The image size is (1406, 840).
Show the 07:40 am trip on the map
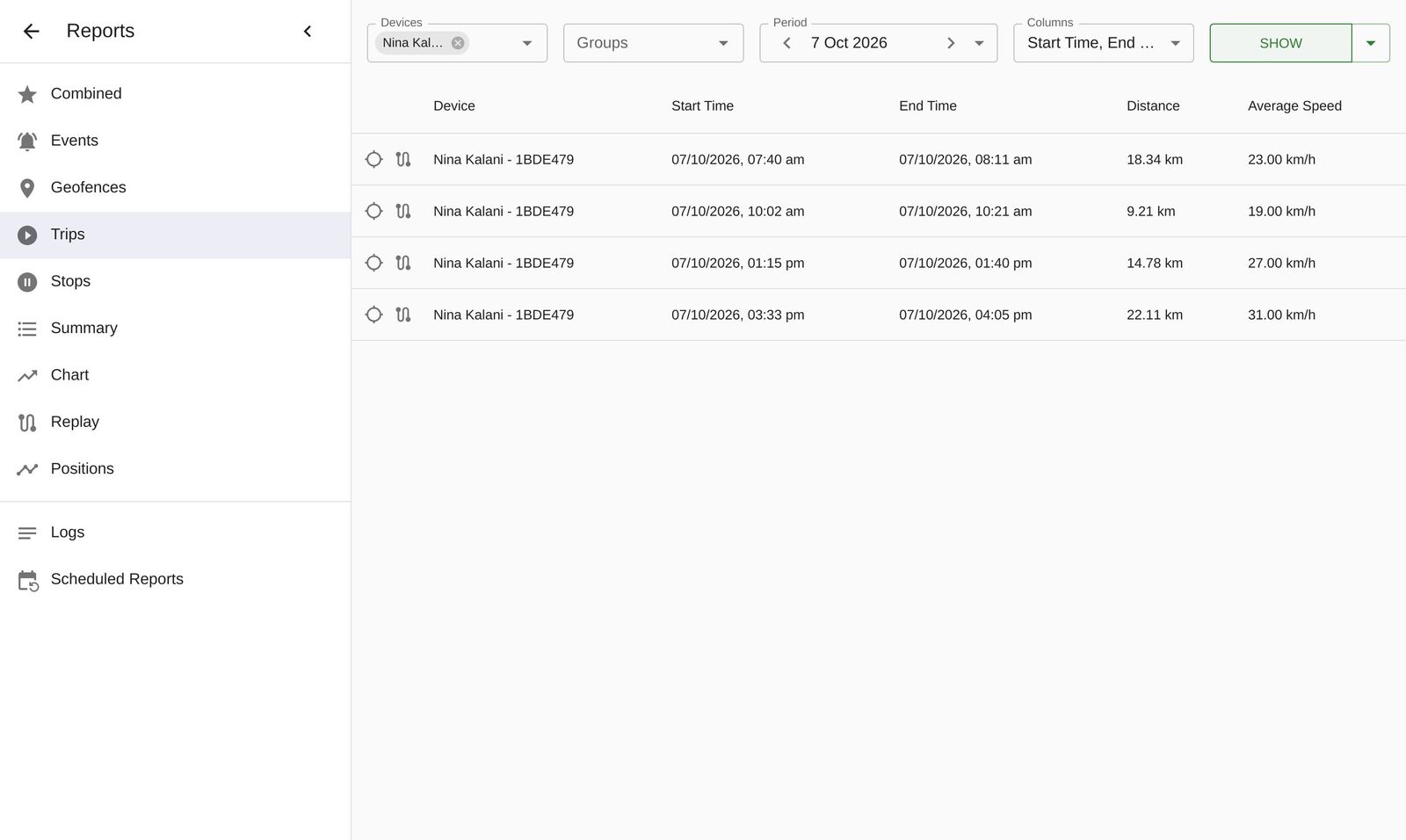pos(373,159)
